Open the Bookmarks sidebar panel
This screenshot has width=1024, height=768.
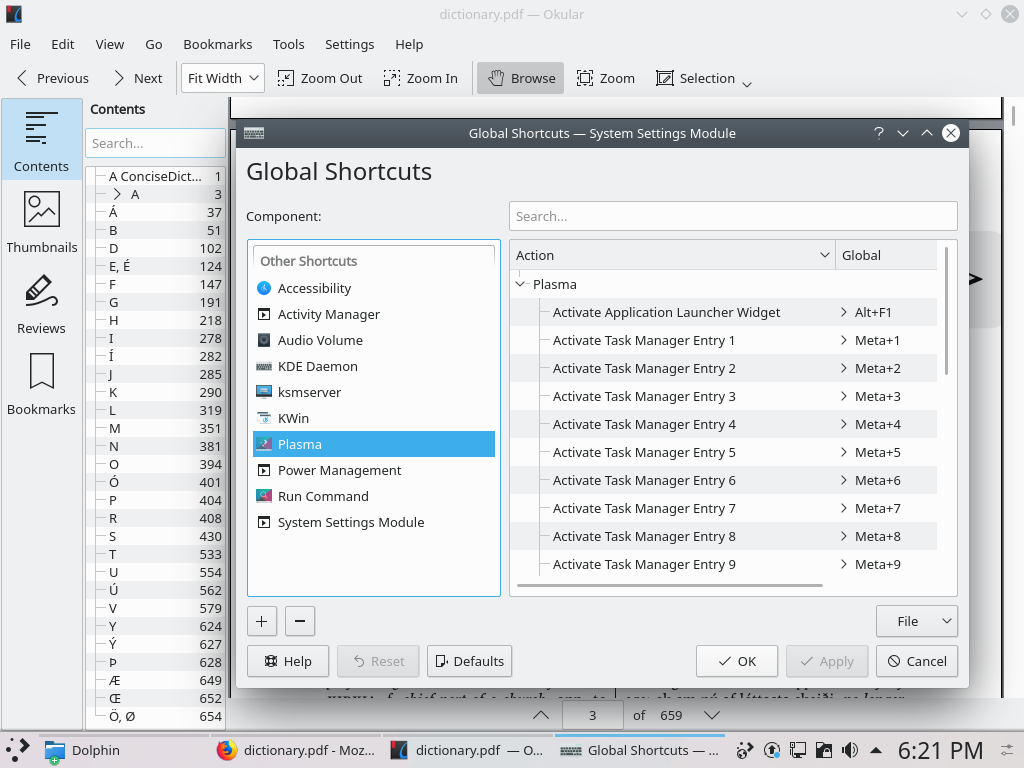point(41,385)
